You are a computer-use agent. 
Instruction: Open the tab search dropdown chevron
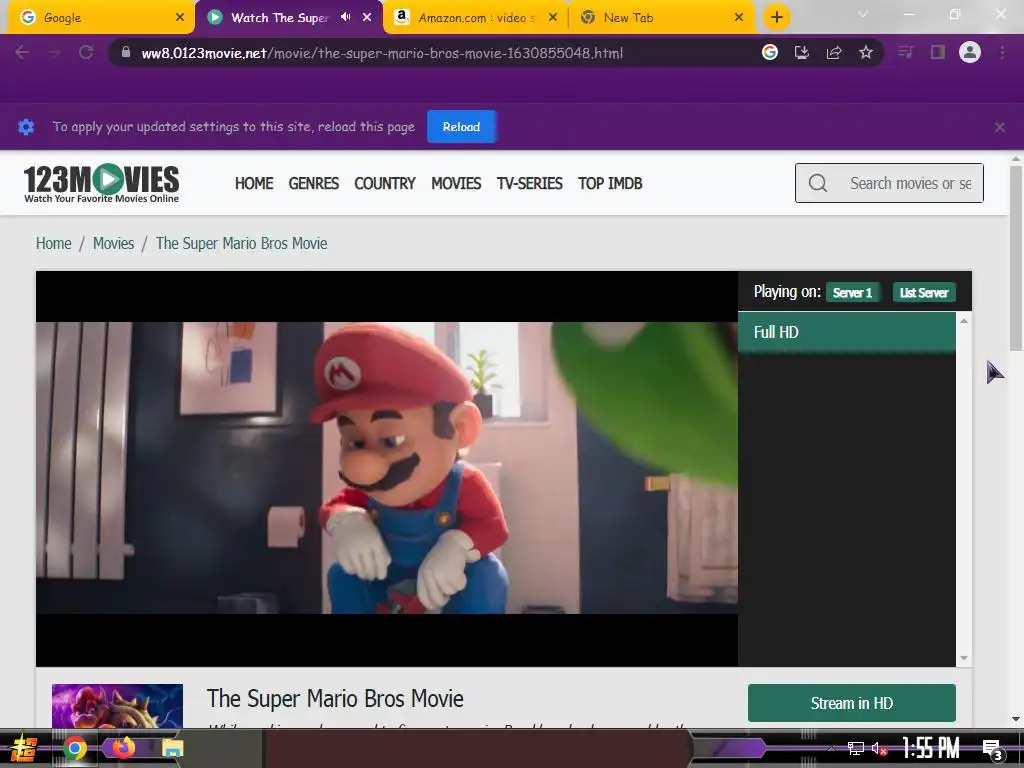(863, 14)
